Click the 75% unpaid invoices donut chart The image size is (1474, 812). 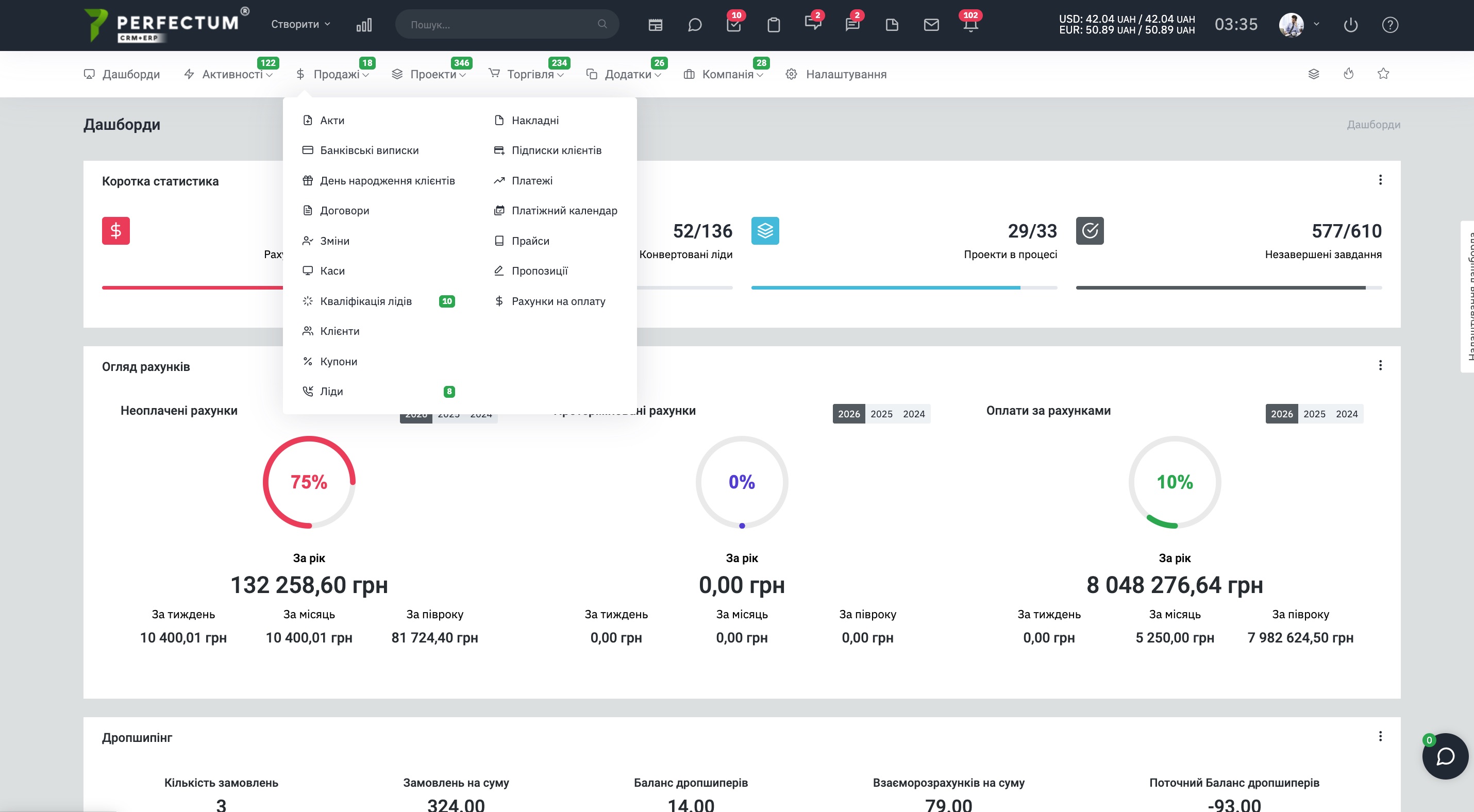(x=309, y=482)
